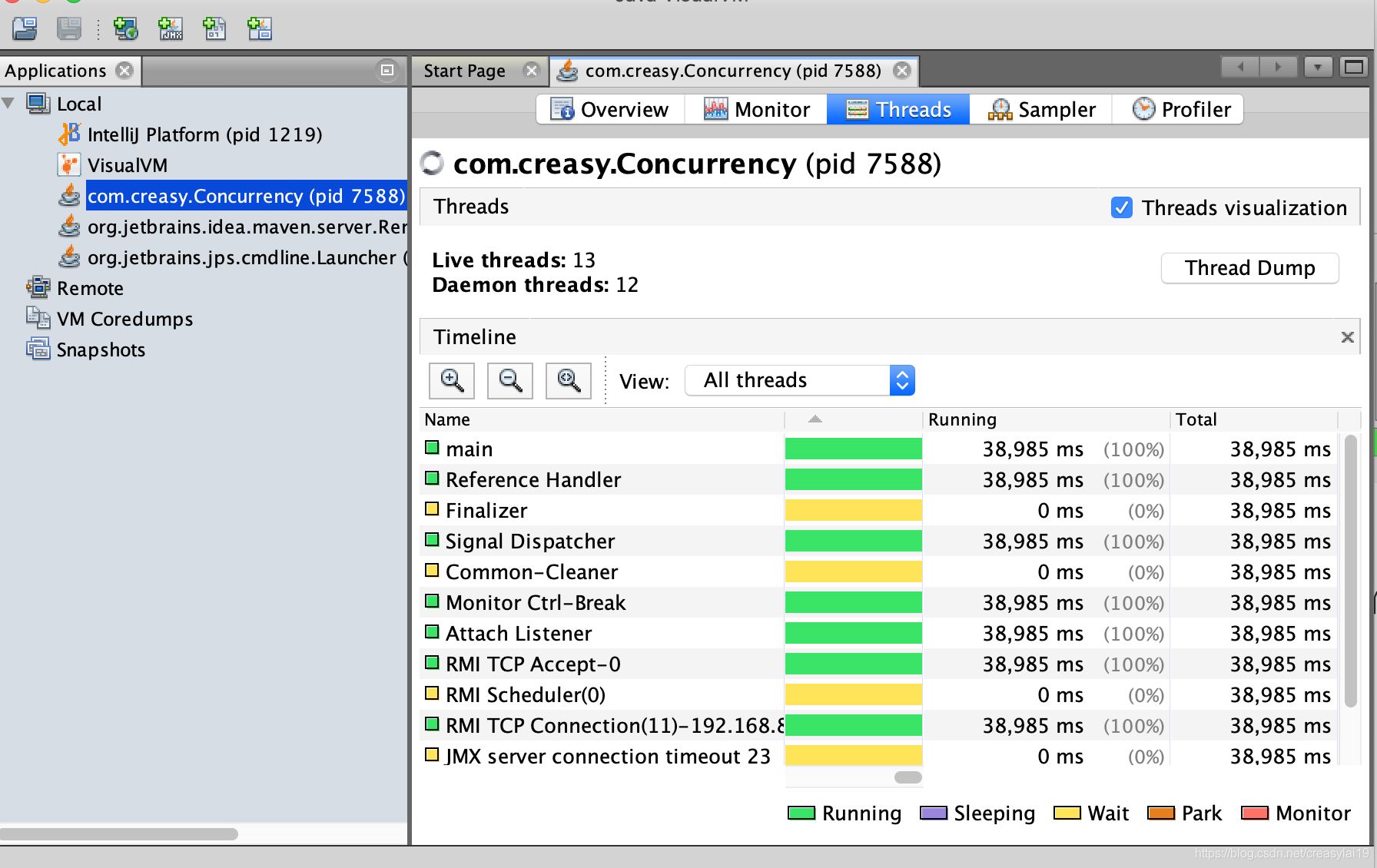Viewport: 1377px width, 868px height.
Task: Uncheck the Threads visualization checkbox
Action: click(x=1121, y=207)
